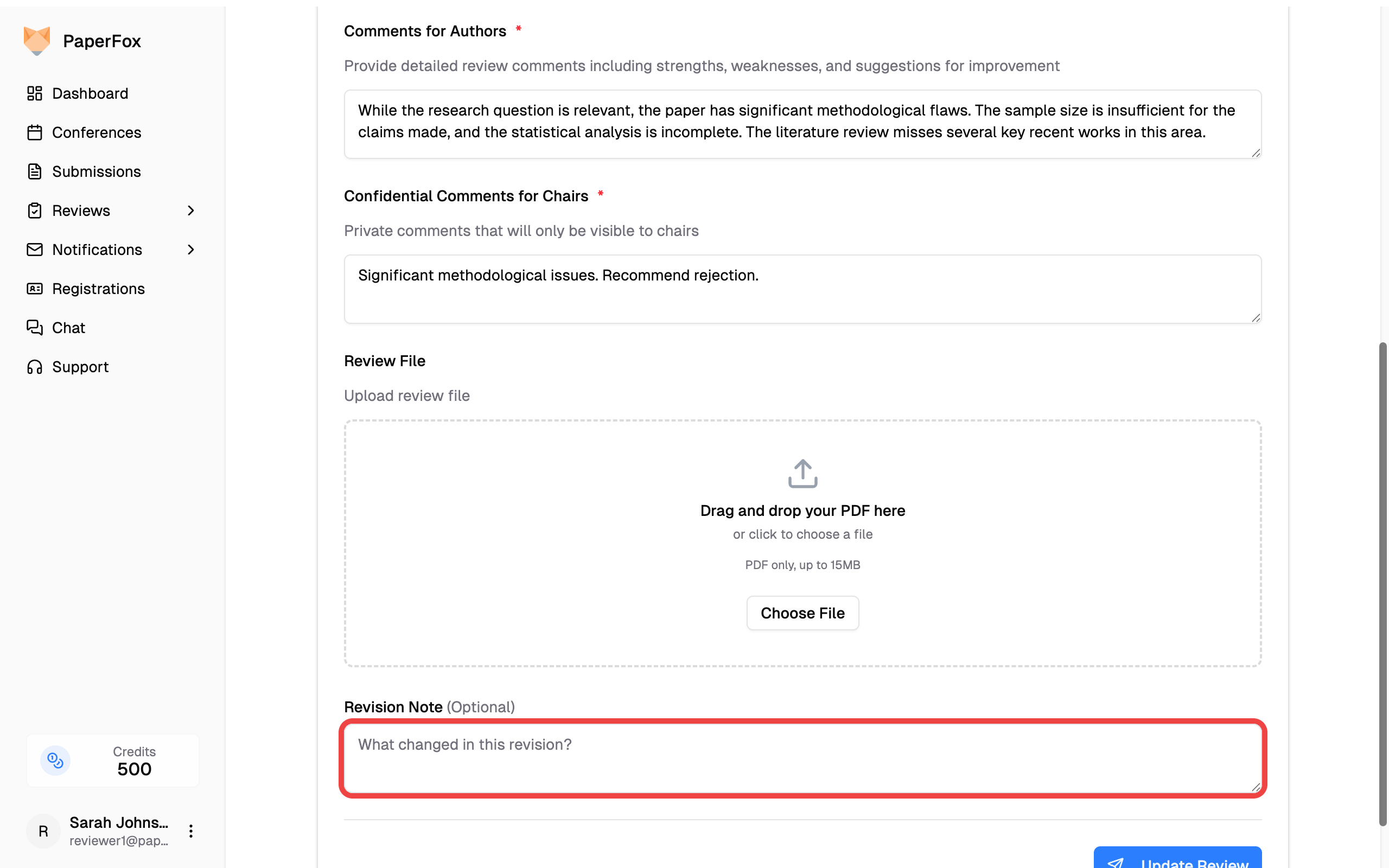
Task: Click the Dashboard grid icon
Action: coord(34,93)
